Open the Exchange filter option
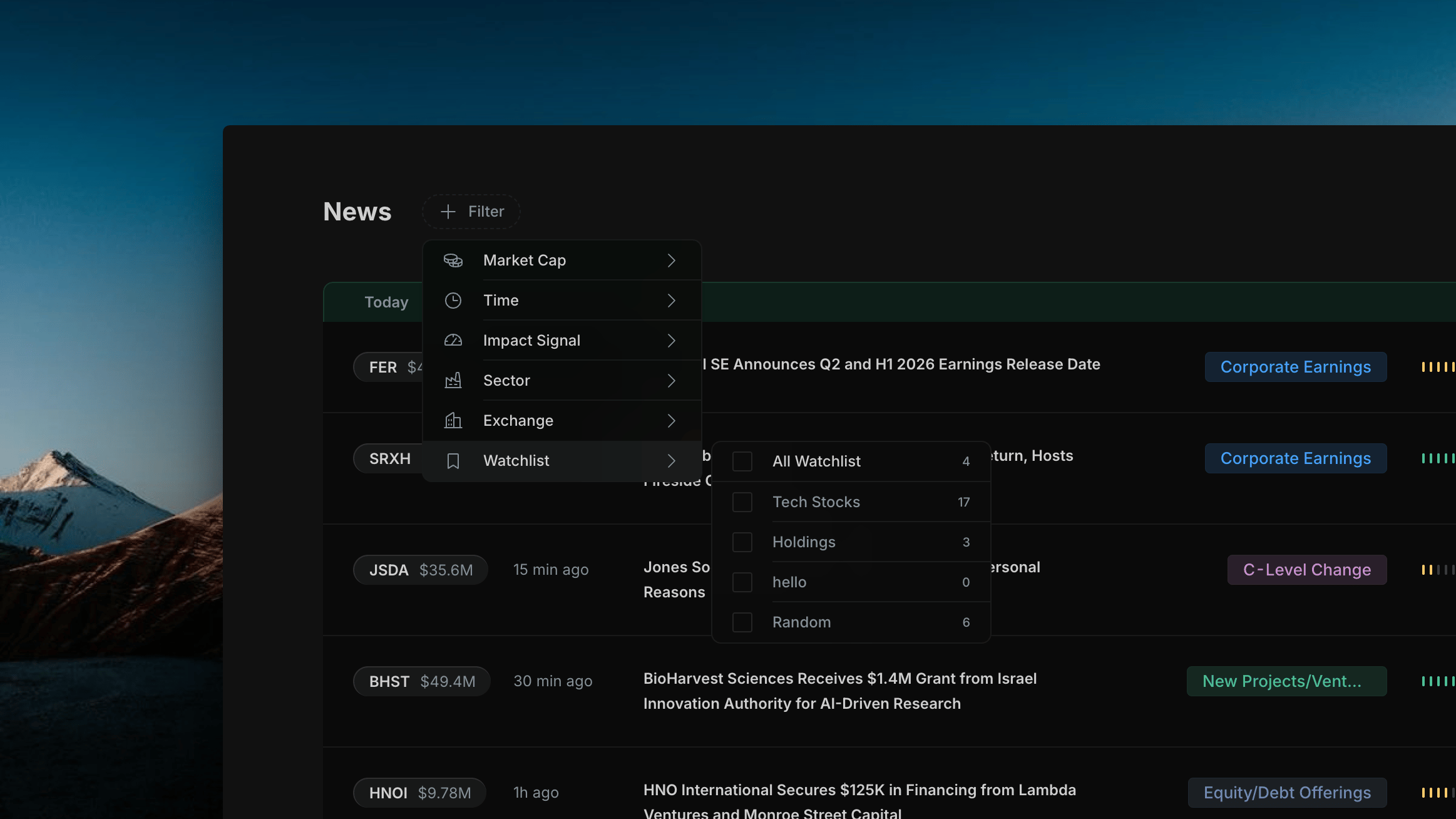 tap(562, 421)
